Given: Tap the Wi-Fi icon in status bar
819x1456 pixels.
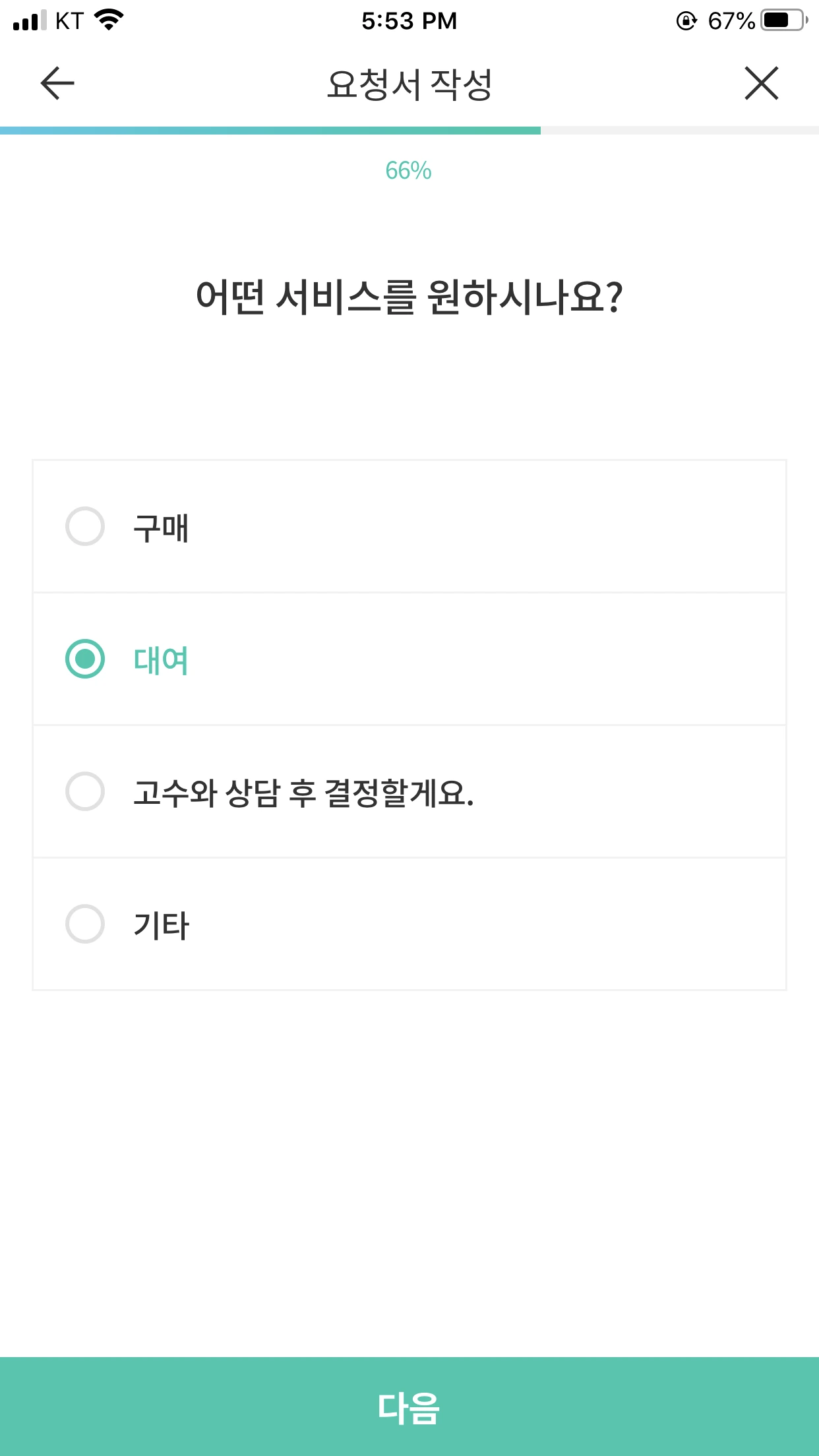Looking at the screenshot, I should [x=109, y=20].
